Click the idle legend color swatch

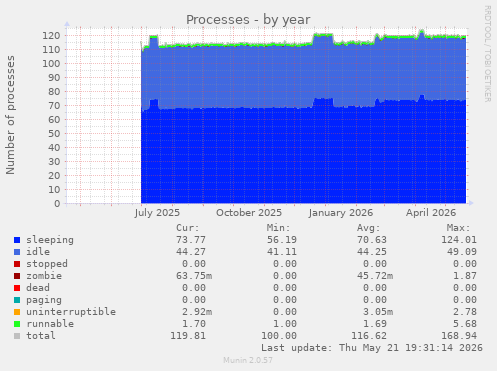(17, 252)
